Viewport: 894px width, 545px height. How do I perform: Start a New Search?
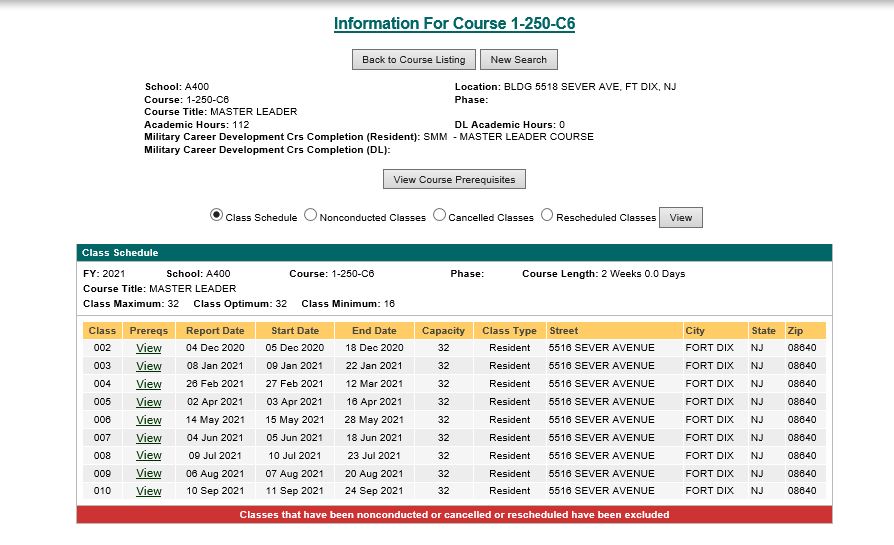tap(519, 60)
